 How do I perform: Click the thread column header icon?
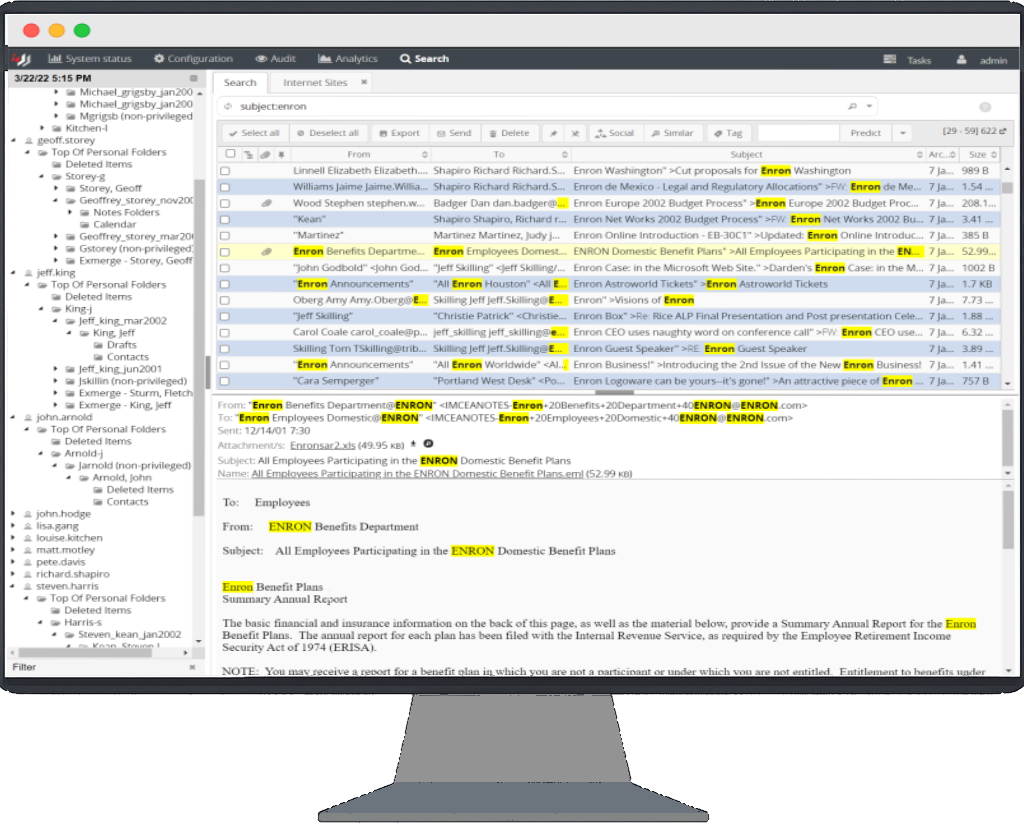tap(248, 155)
